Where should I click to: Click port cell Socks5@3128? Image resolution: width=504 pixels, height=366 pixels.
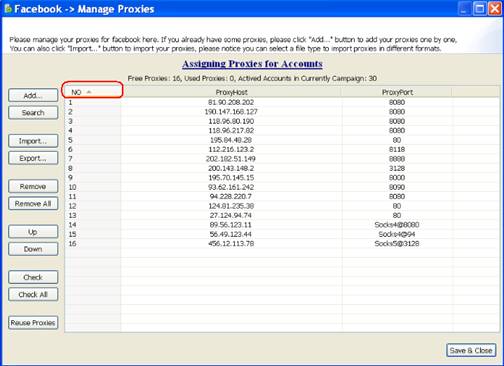point(397,244)
